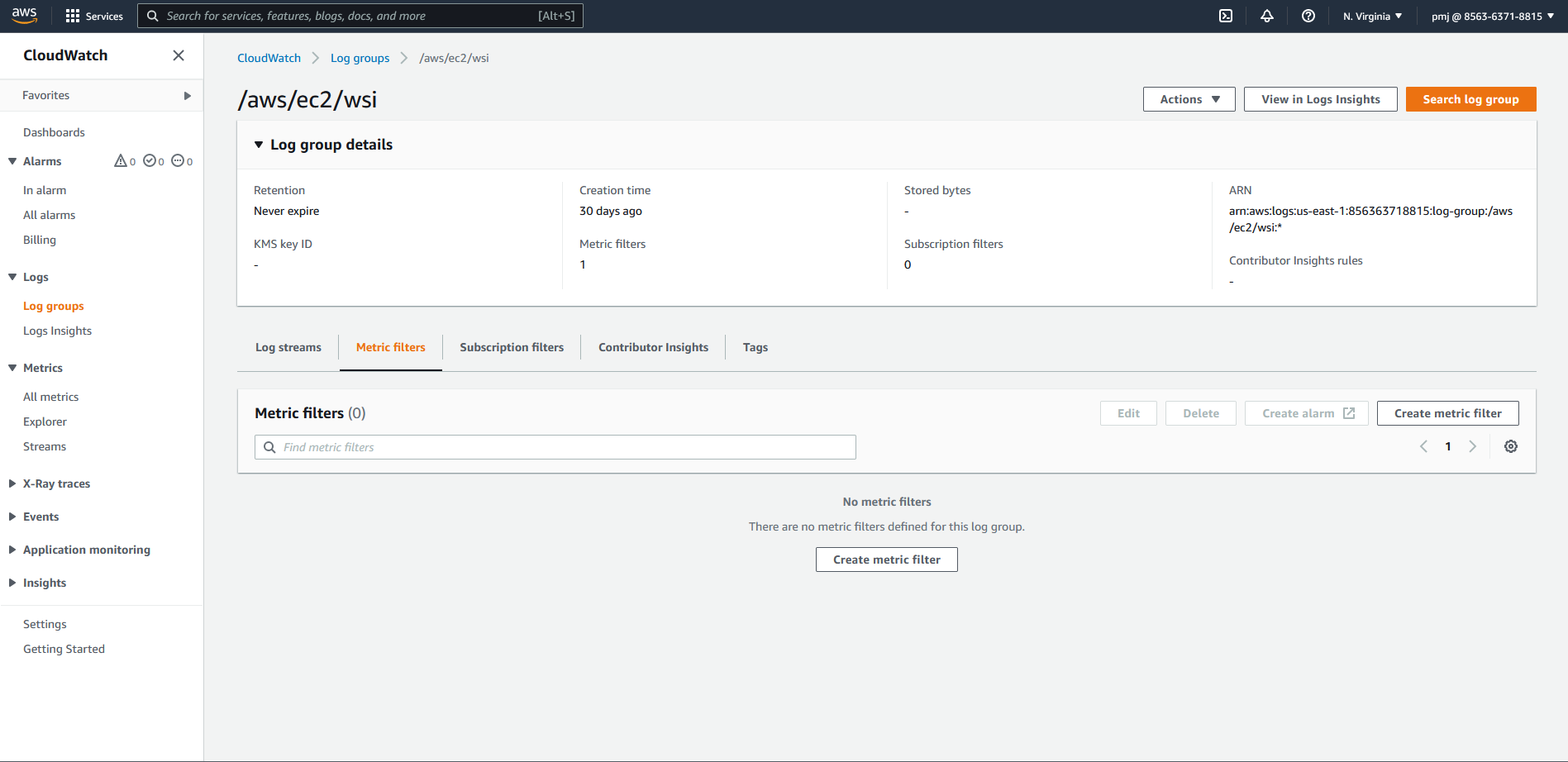Collapse Log group details panel

[x=259, y=145]
